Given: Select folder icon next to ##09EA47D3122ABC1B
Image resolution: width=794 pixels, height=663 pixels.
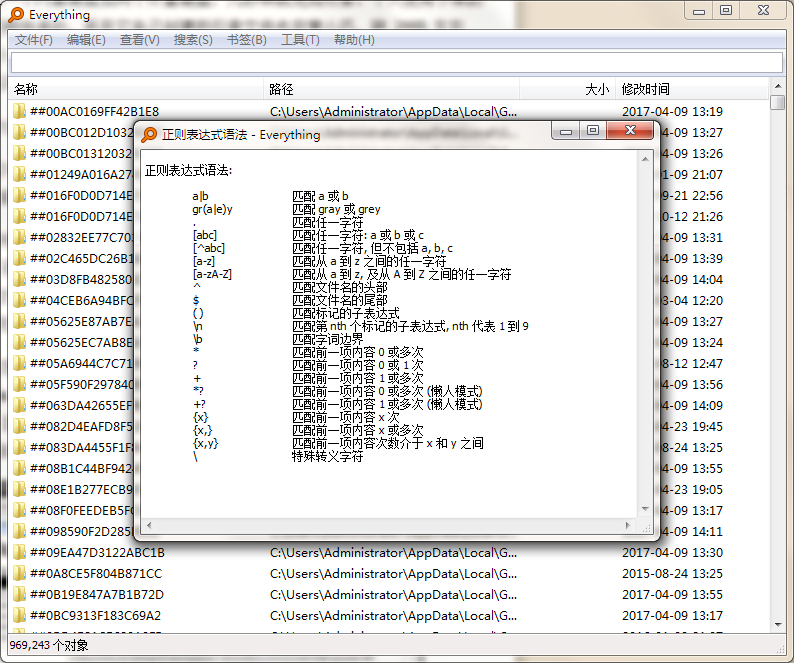Looking at the screenshot, I should 19,552.
